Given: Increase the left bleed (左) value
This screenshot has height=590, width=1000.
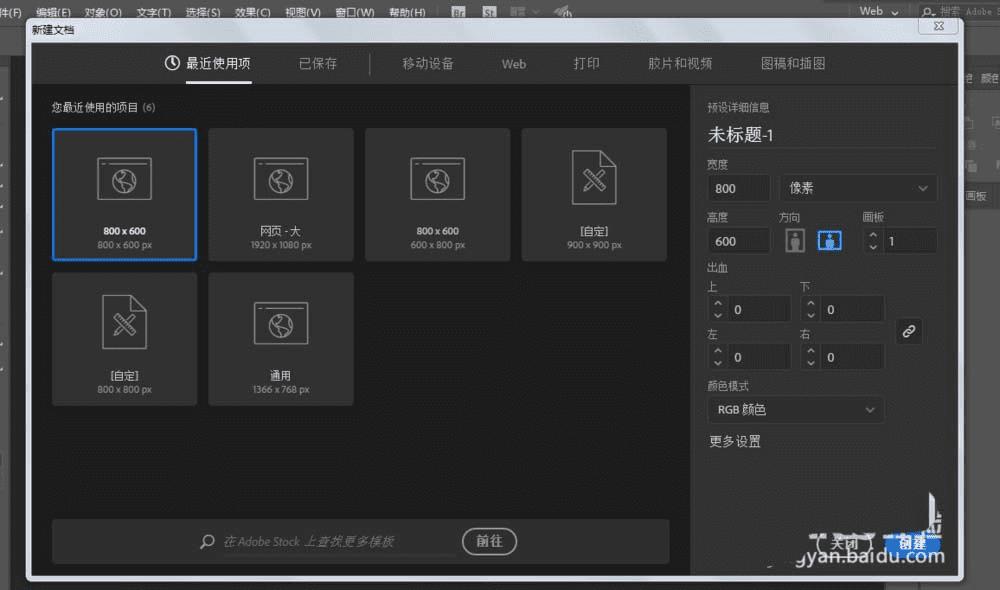Looking at the screenshot, I should (x=717, y=351).
